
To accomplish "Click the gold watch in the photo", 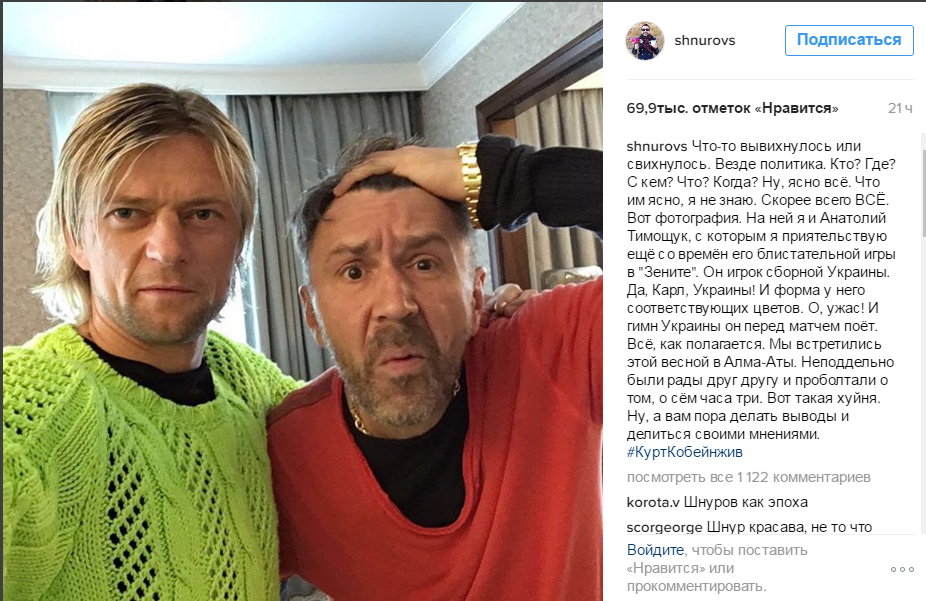I will pyautogui.click(x=469, y=183).
